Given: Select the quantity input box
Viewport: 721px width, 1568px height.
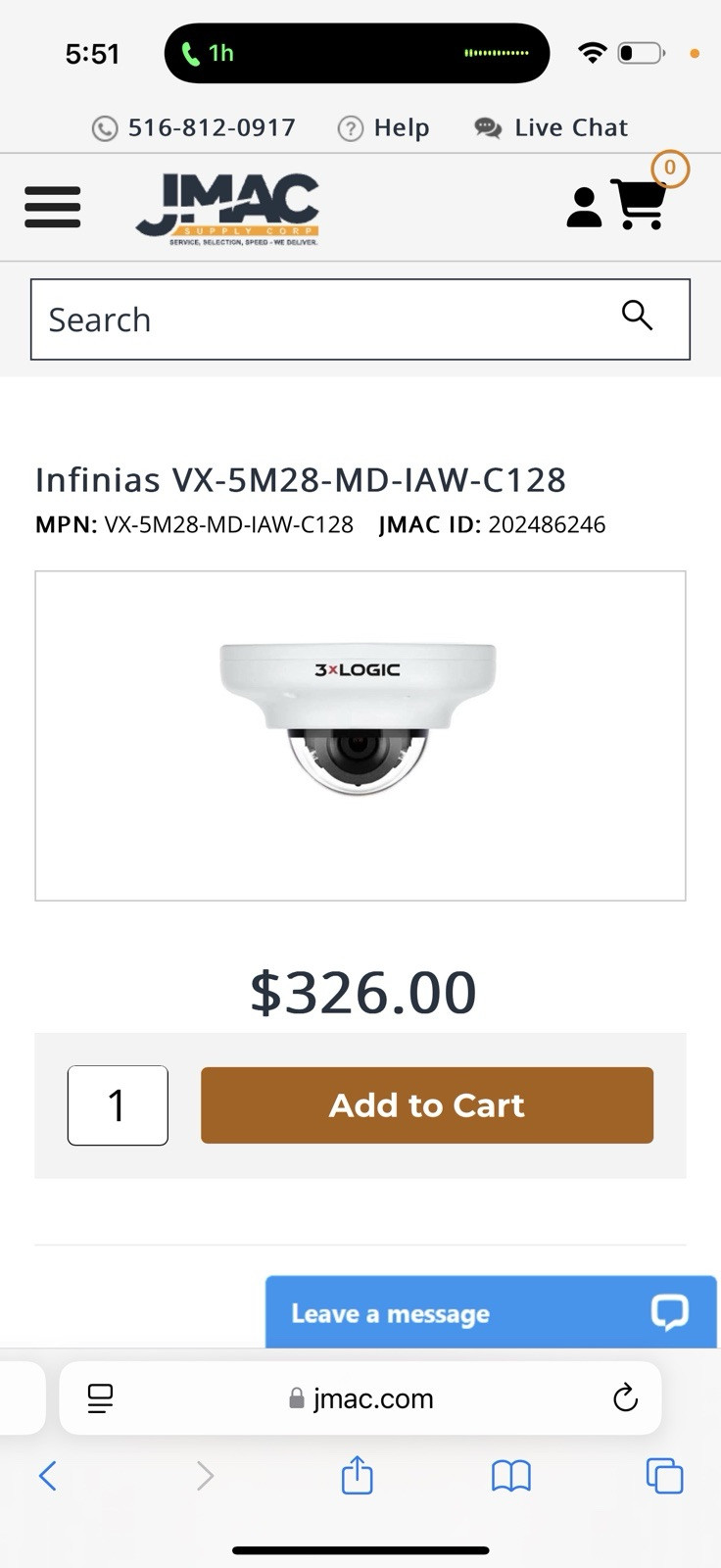Looking at the screenshot, I should pos(118,1105).
